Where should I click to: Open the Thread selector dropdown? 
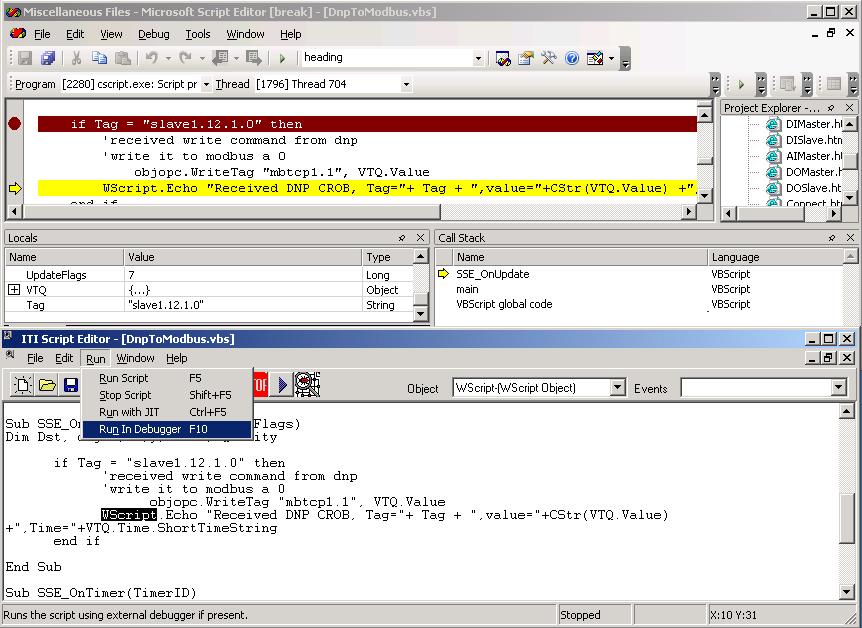406,84
